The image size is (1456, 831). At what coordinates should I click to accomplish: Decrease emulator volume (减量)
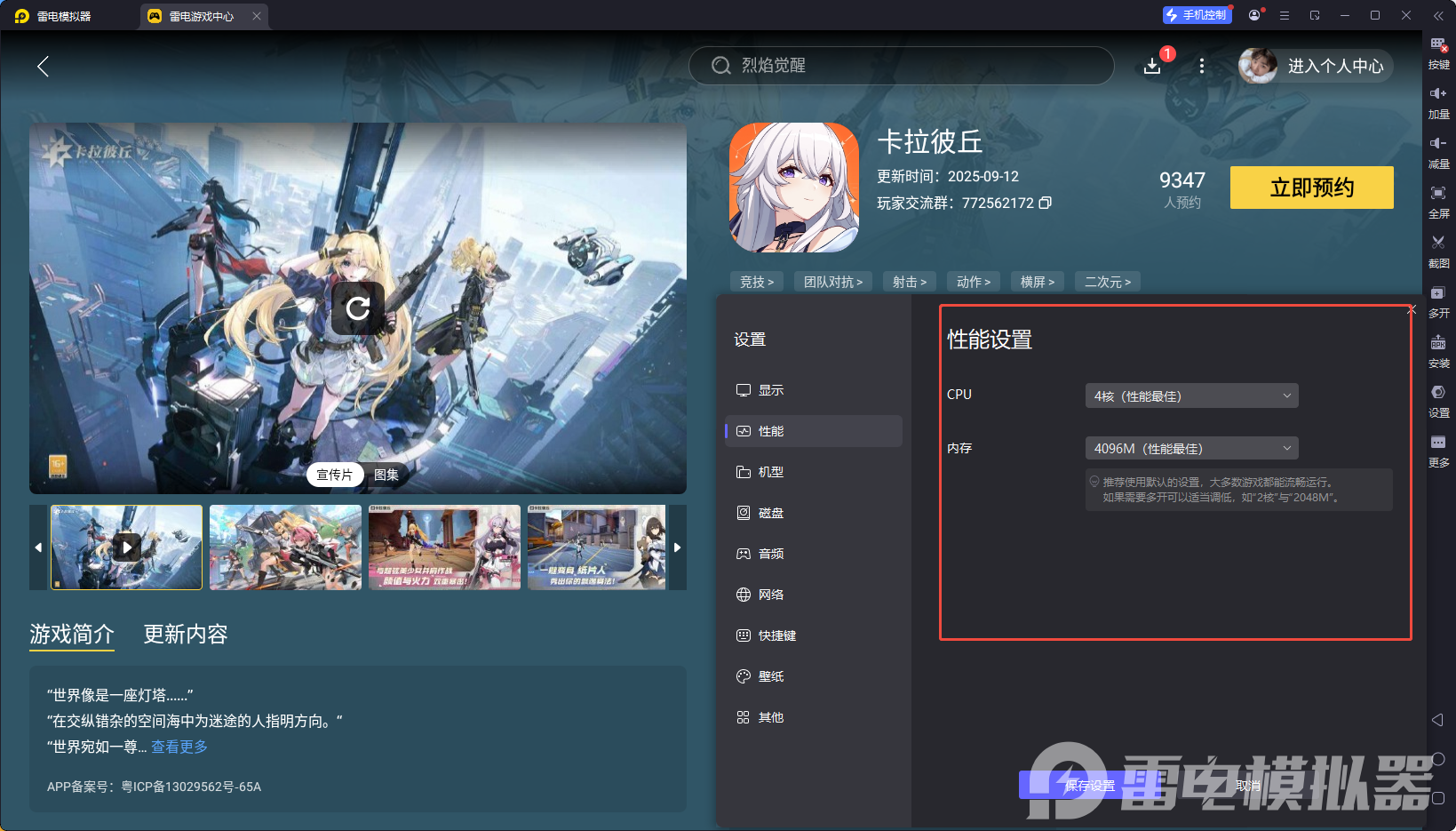point(1439,151)
